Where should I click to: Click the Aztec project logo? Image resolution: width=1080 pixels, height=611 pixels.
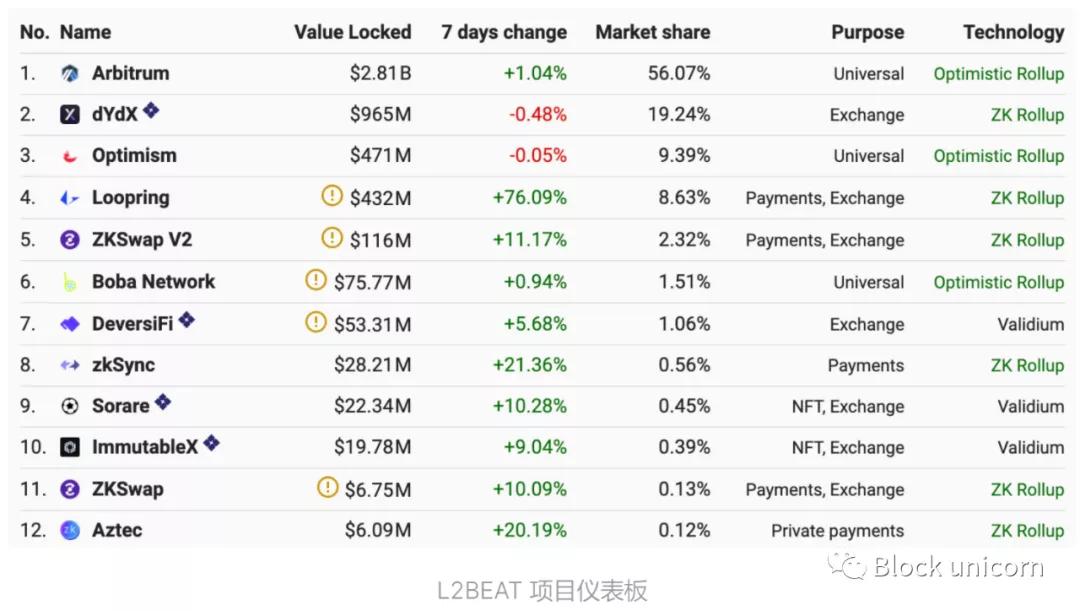[69, 531]
